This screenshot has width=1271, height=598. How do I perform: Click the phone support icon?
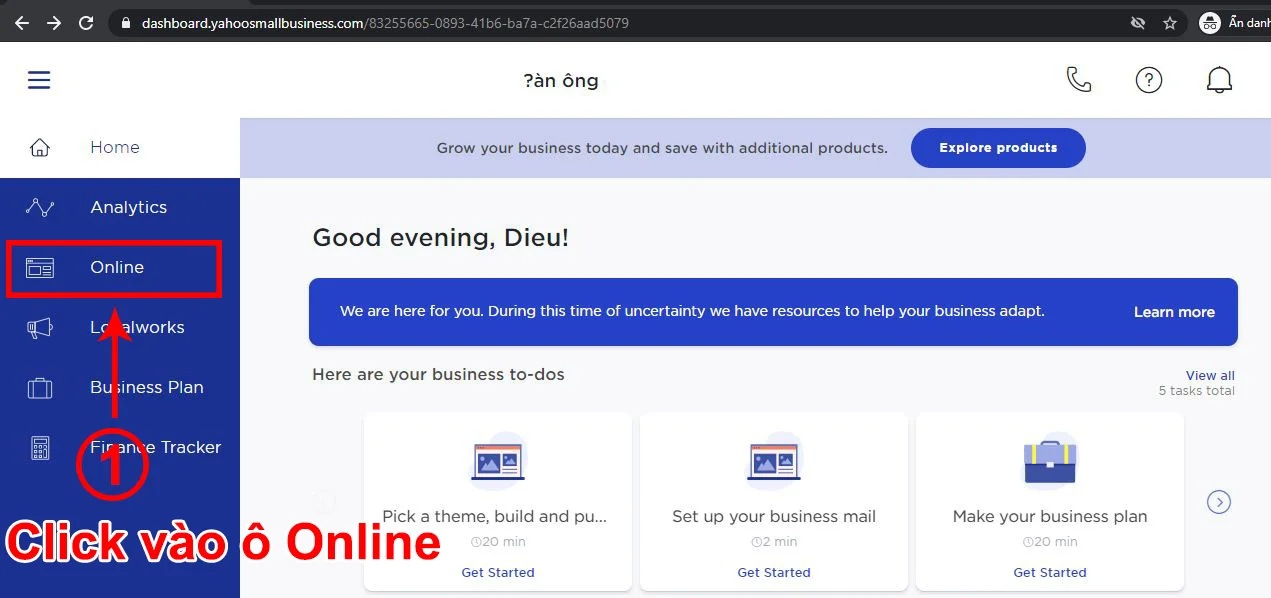click(1079, 80)
